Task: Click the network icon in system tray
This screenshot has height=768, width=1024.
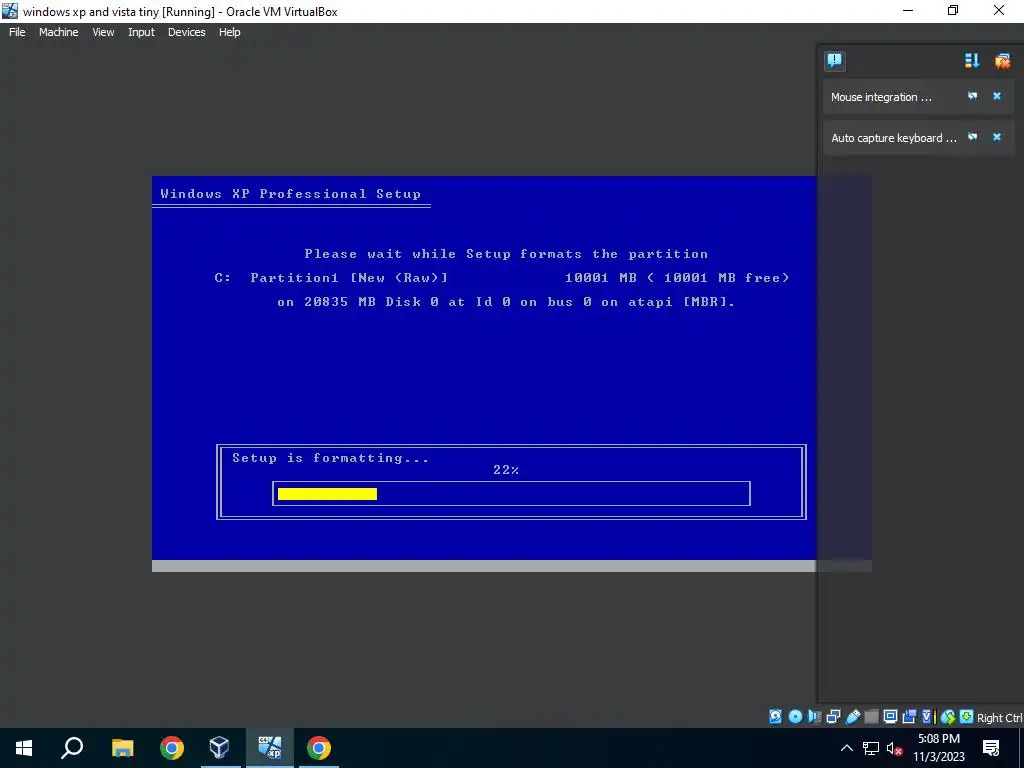Action: [871, 748]
